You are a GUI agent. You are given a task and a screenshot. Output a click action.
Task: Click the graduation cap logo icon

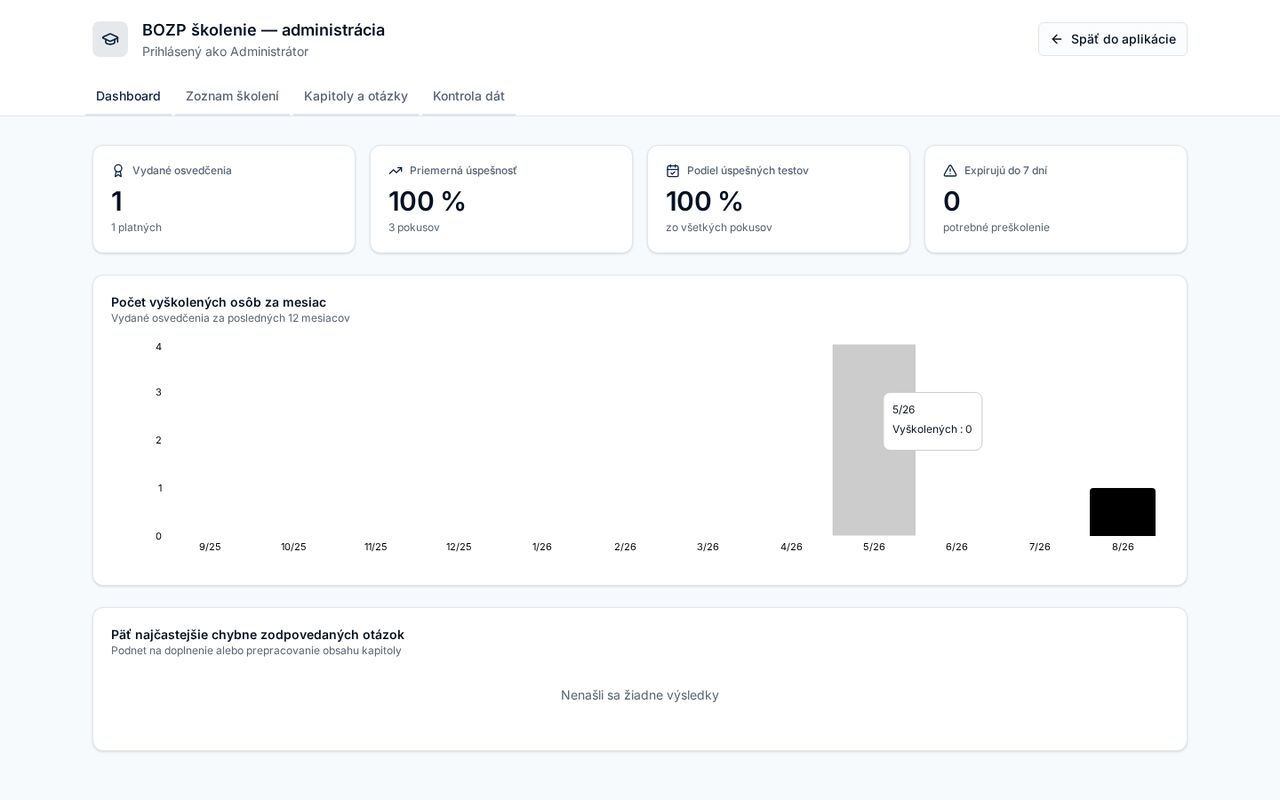point(110,39)
